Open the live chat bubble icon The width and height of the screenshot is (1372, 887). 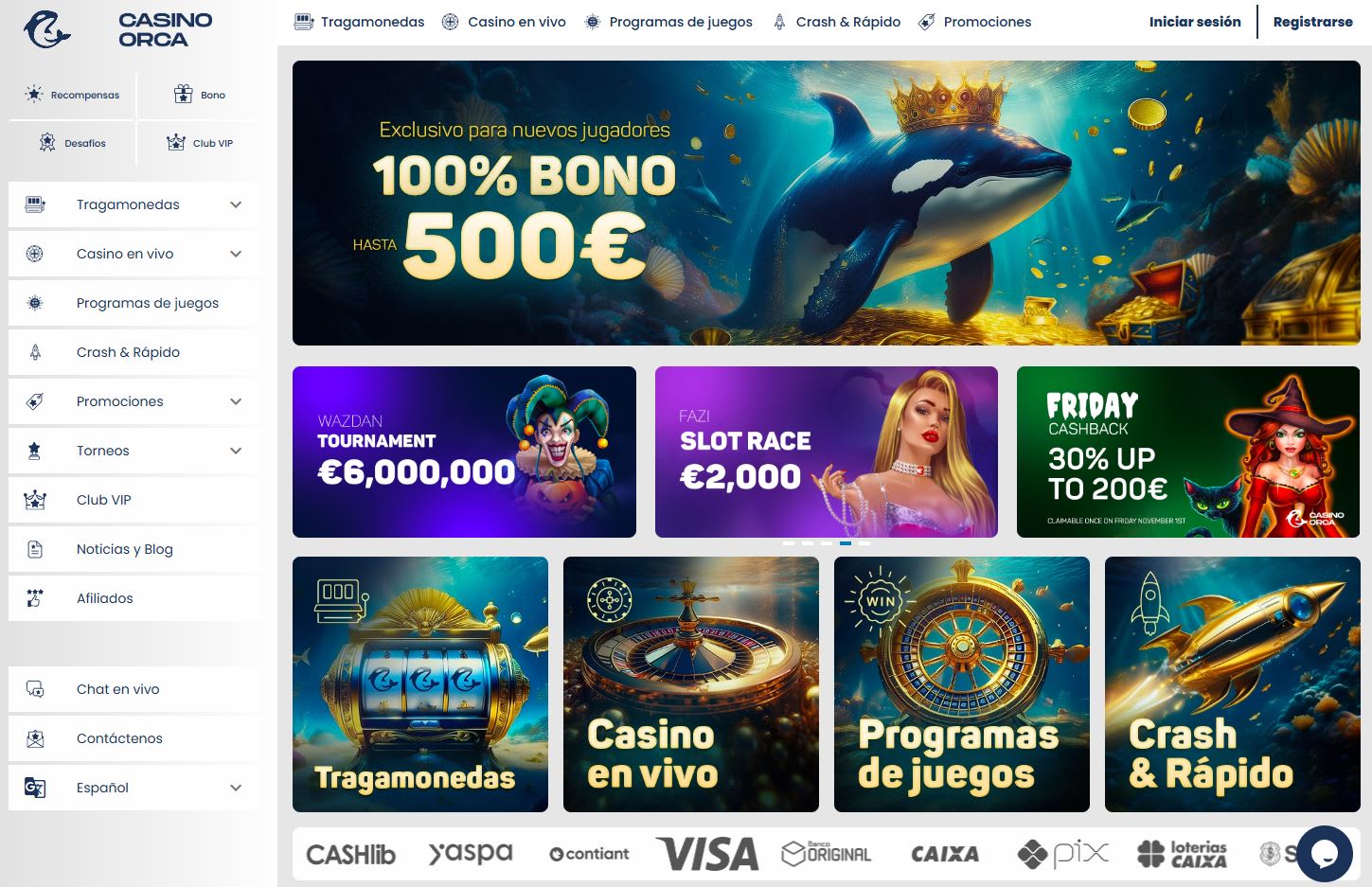(x=1324, y=853)
